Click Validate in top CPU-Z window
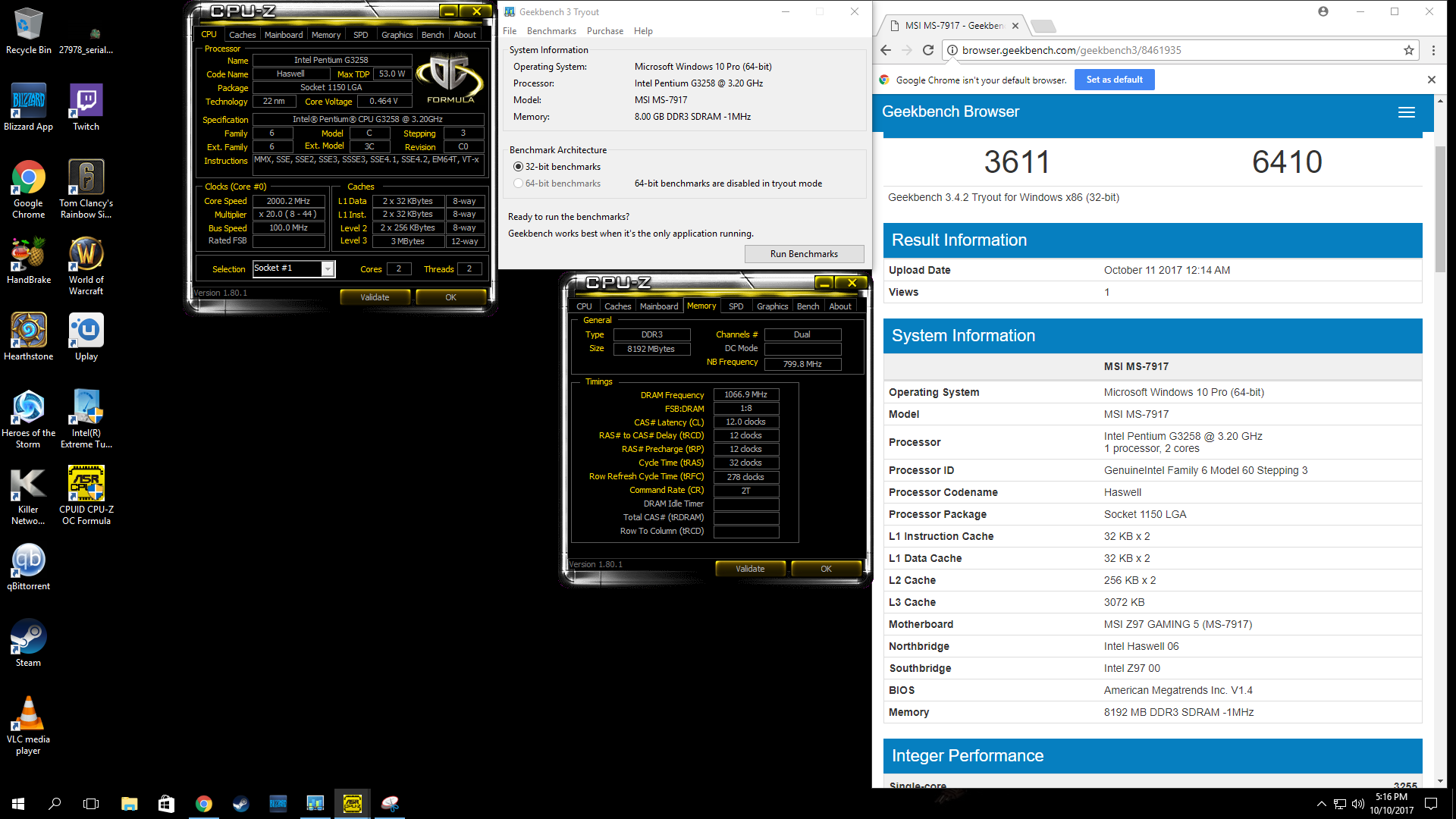The image size is (1456, 819). point(375,297)
